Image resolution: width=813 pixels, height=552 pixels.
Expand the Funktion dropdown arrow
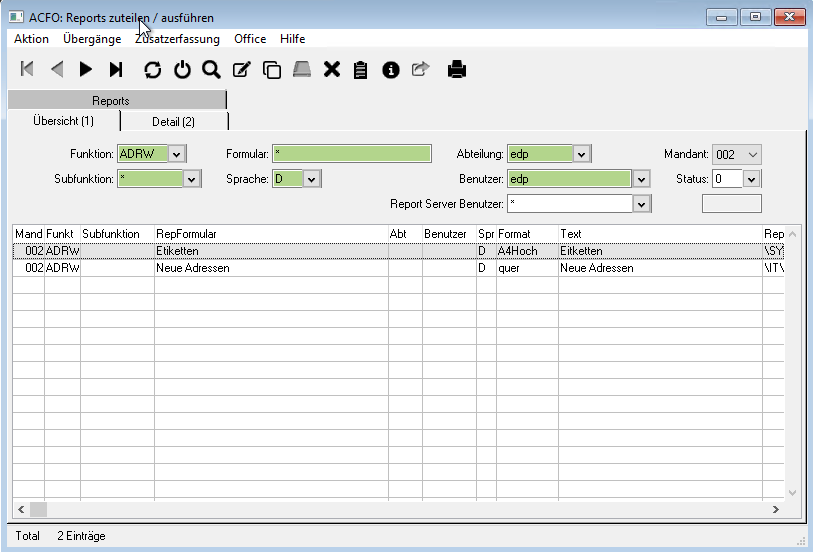coord(177,154)
